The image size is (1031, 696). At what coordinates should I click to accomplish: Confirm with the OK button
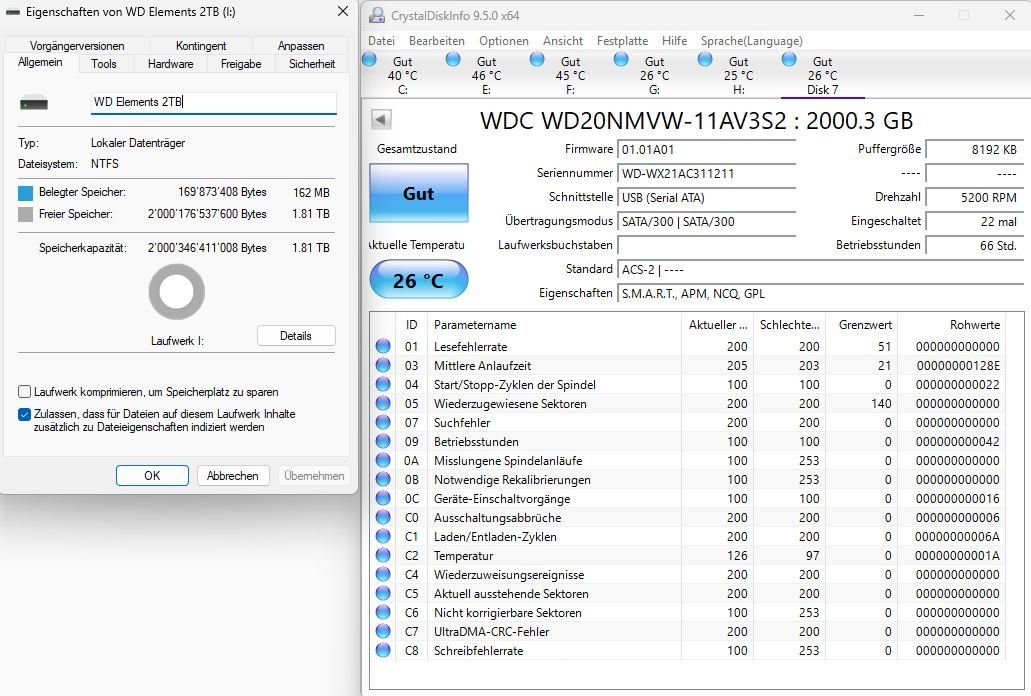pos(152,475)
